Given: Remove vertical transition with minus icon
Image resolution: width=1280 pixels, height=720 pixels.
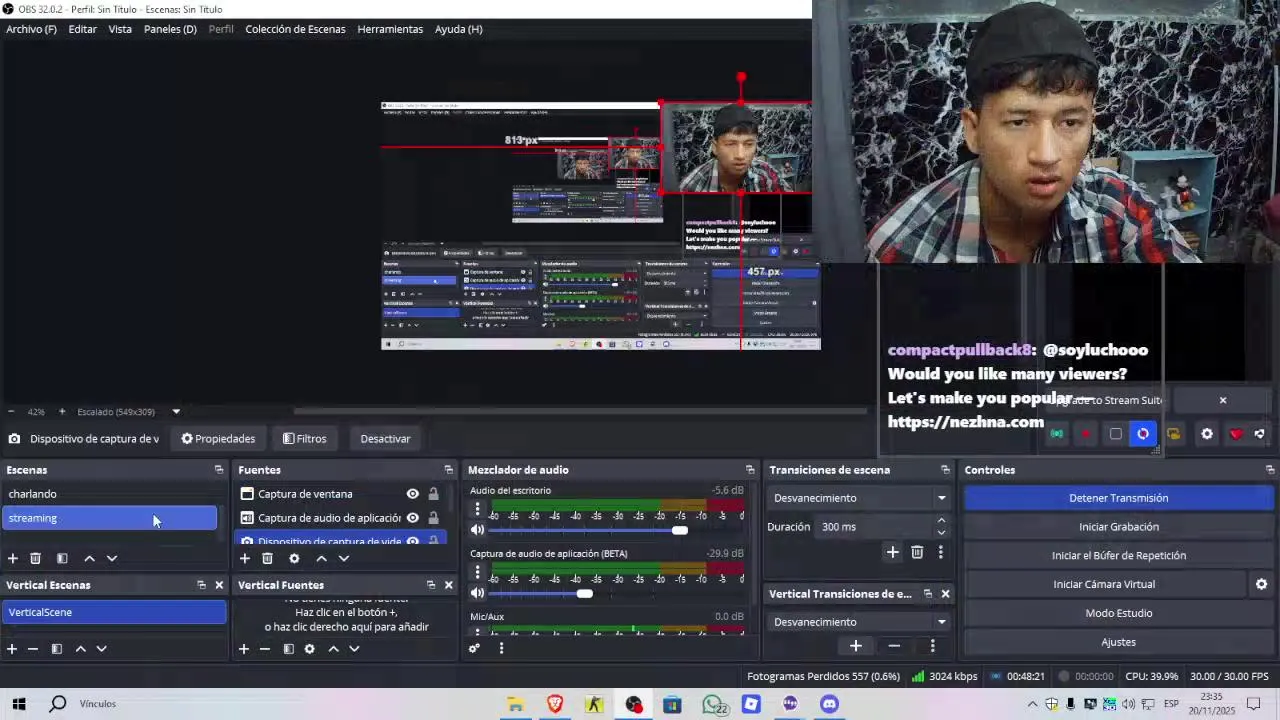Looking at the screenshot, I should point(894,646).
